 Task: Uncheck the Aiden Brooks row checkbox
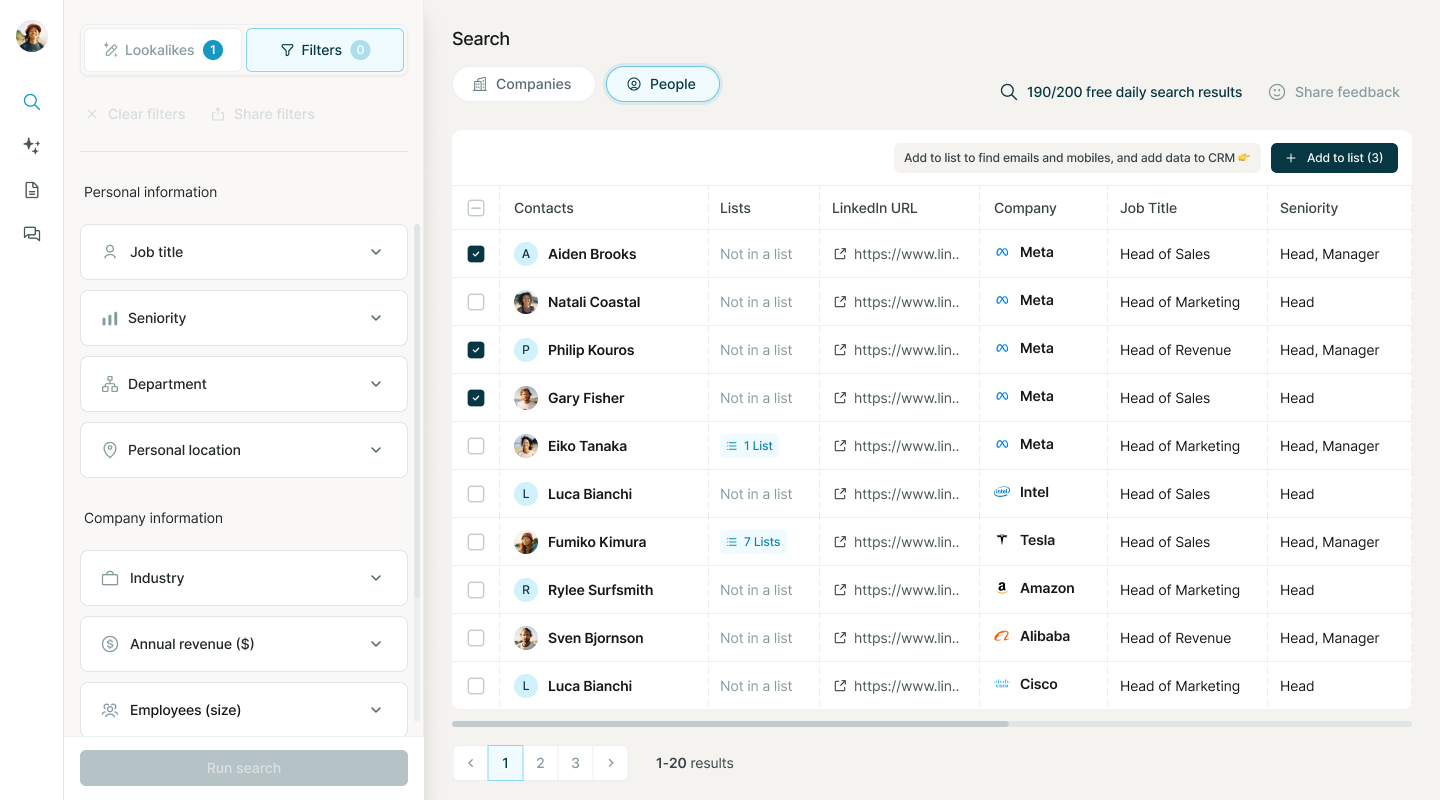point(476,254)
